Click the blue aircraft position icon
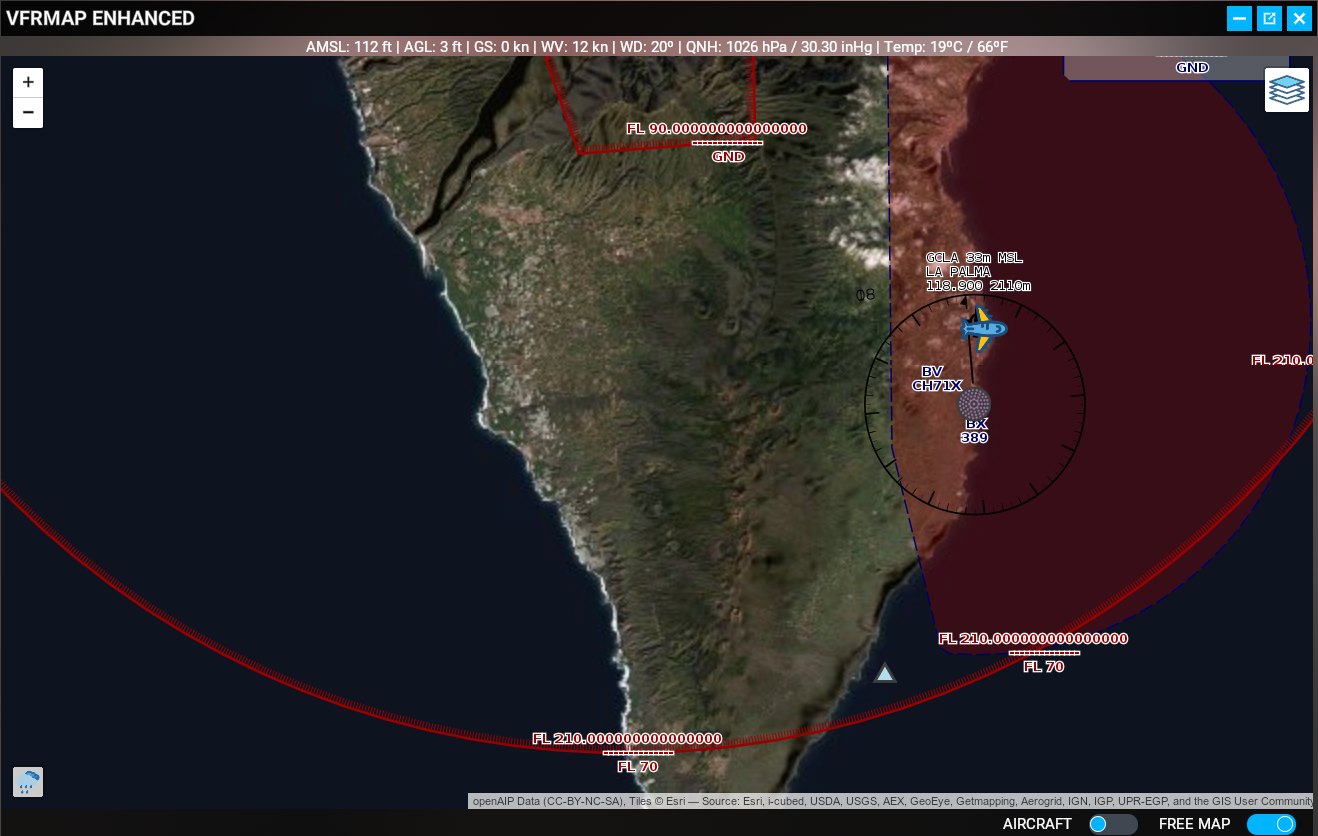 click(983, 328)
